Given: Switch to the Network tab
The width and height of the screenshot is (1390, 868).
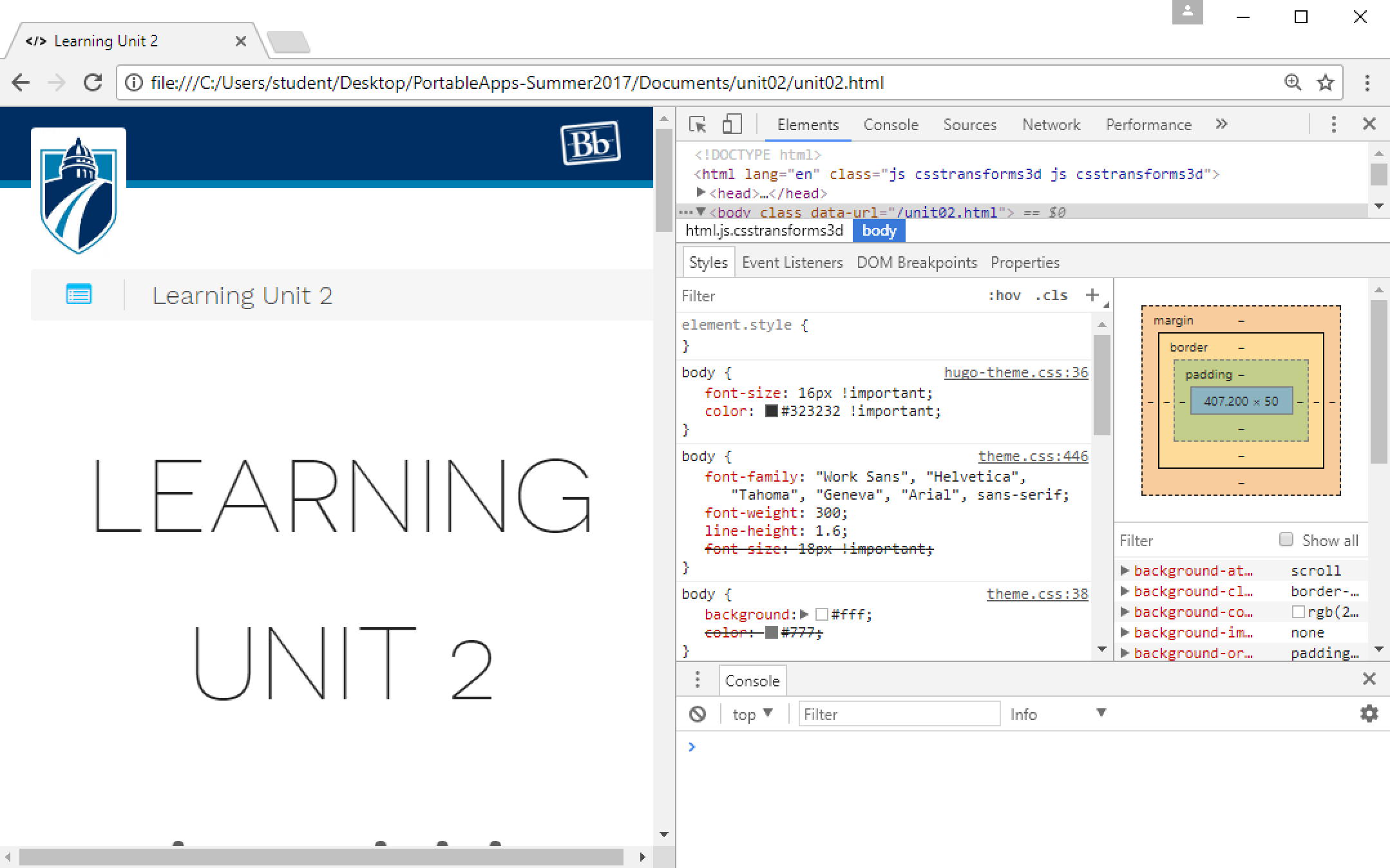Looking at the screenshot, I should pyautogui.click(x=1051, y=124).
